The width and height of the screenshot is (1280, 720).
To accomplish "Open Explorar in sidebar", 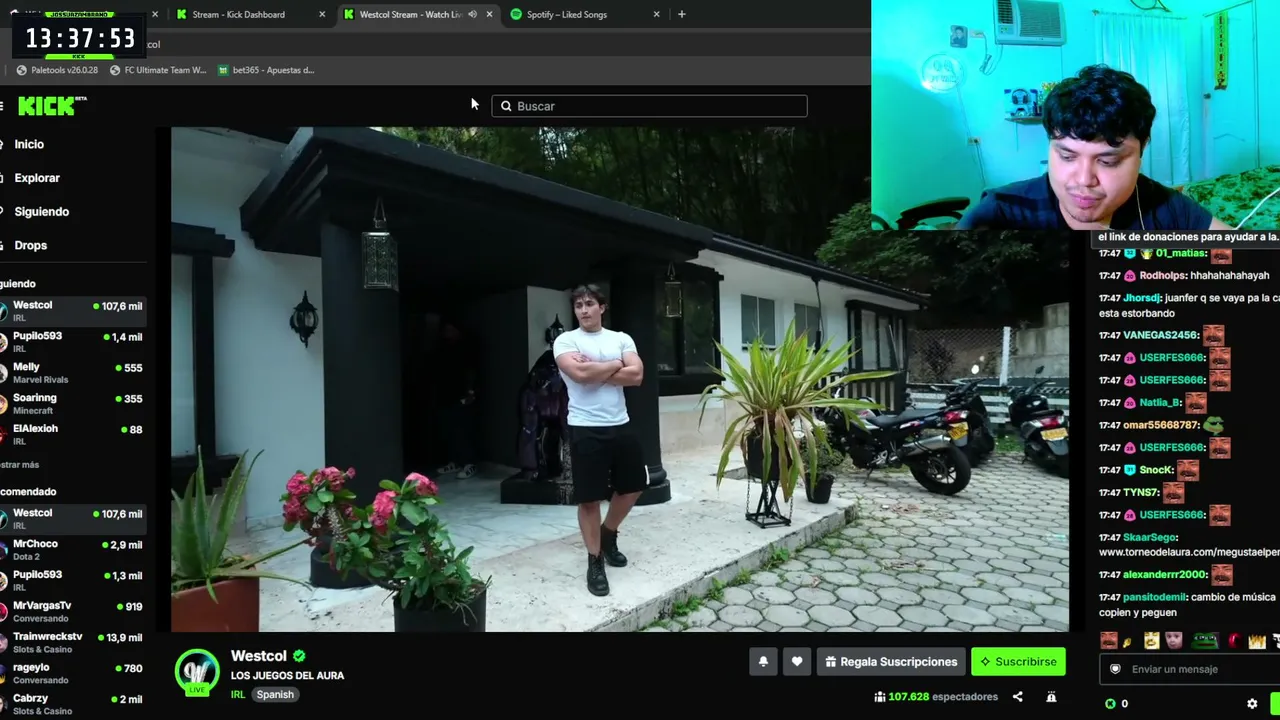I will [37, 178].
